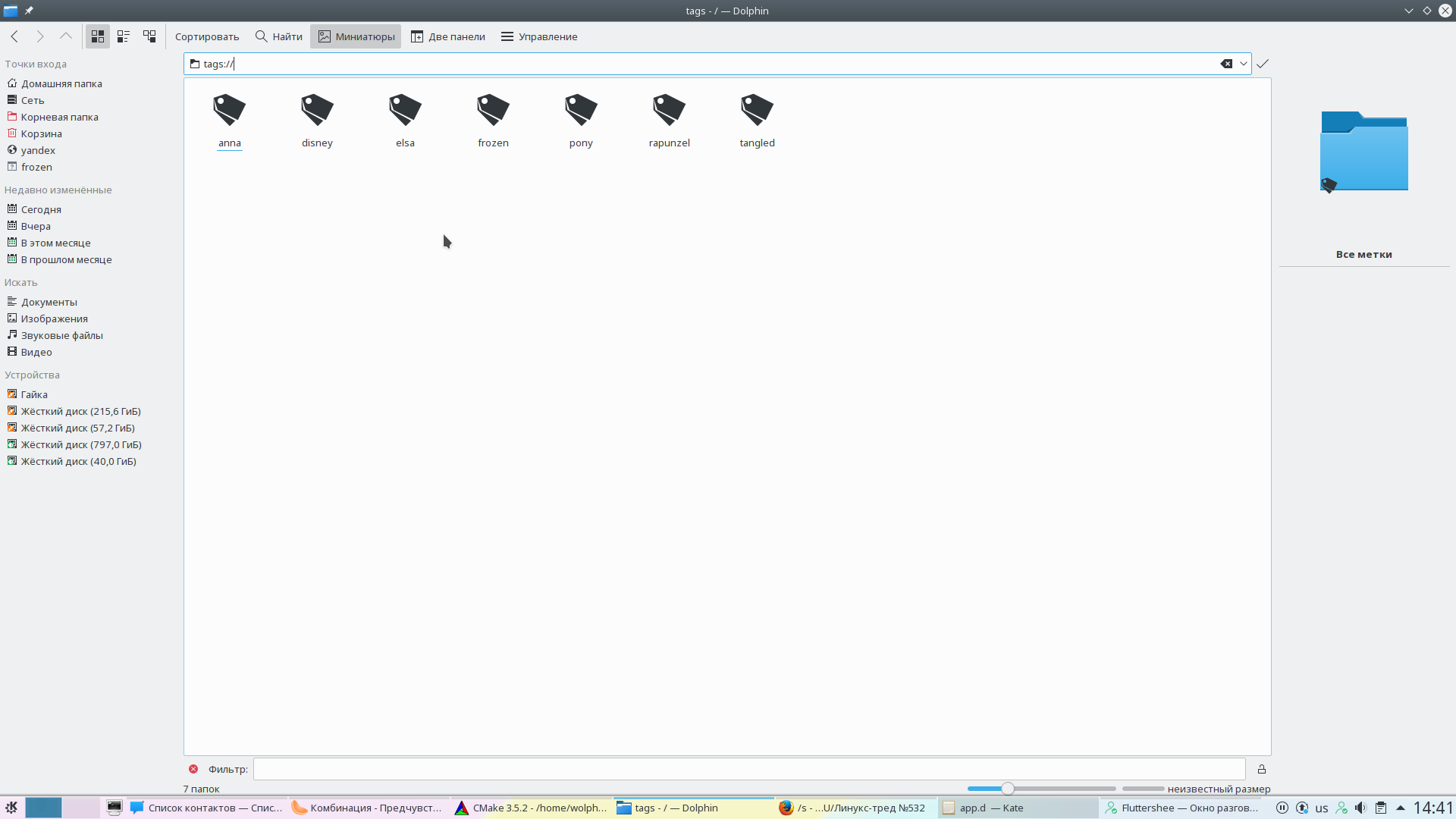
Task: Go back with the back arrow
Action: pos(14,36)
